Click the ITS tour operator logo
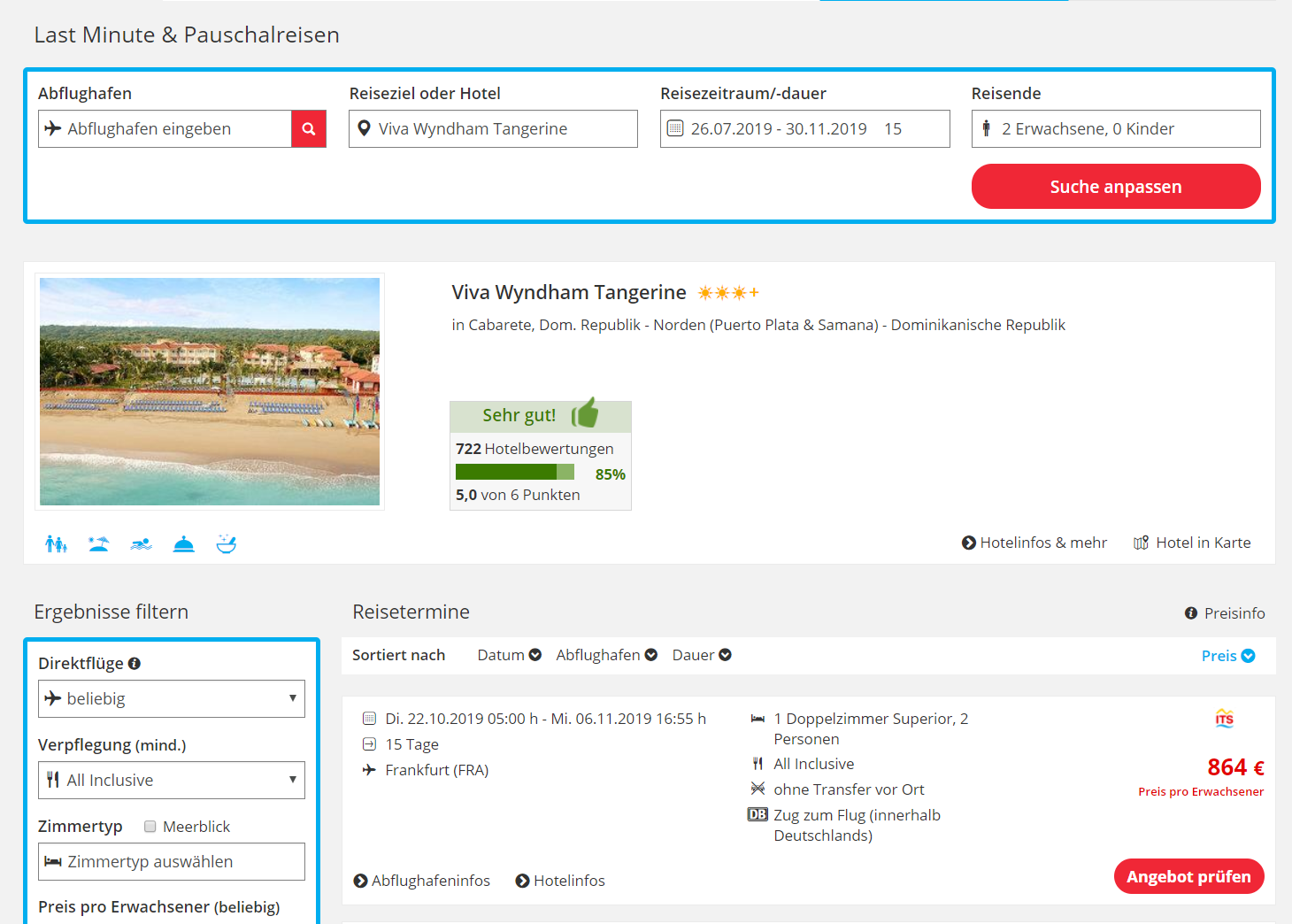Screen dimensions: 1292x924 1225,718
